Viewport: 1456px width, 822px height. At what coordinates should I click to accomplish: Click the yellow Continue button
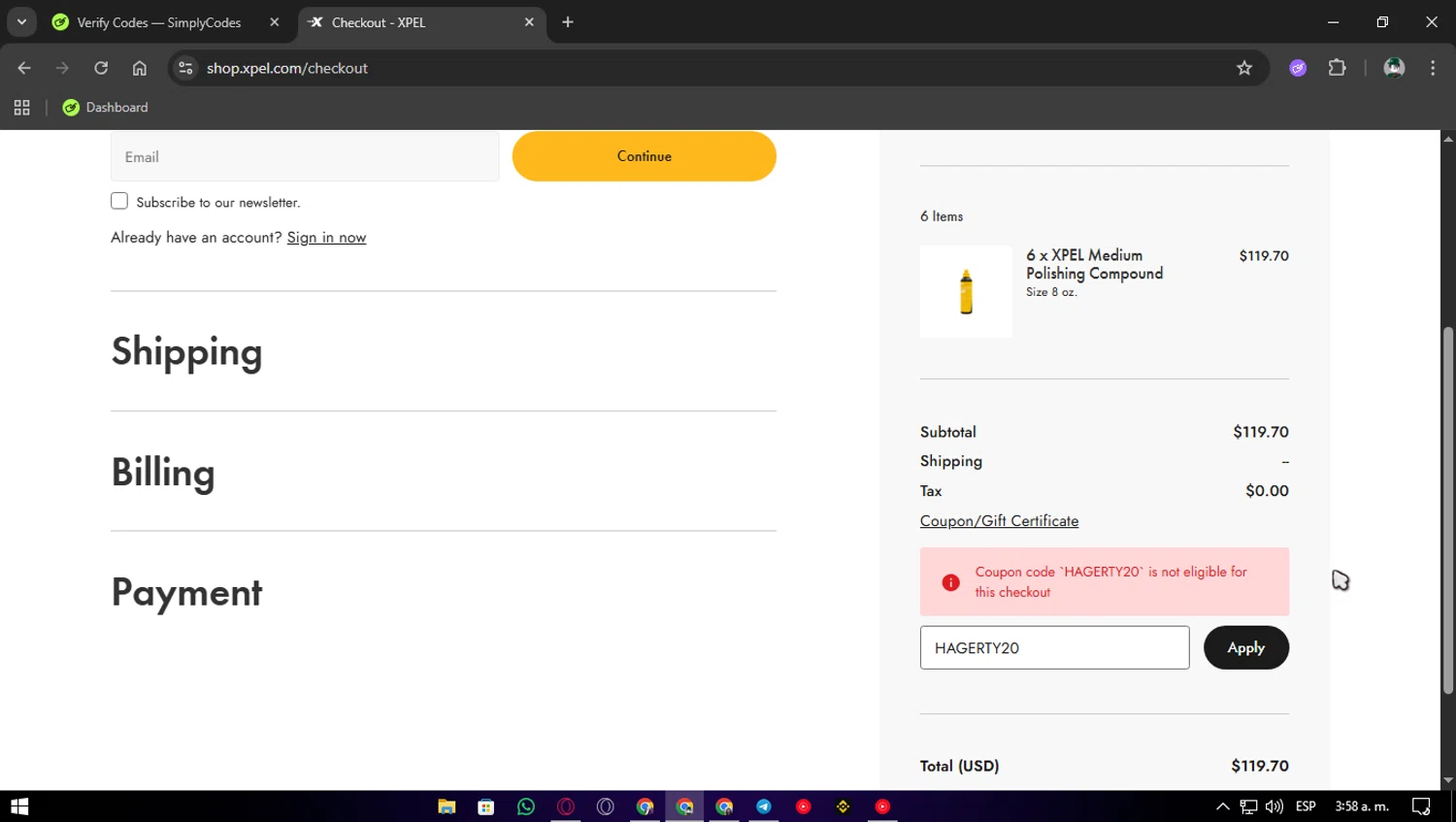tap(645, 156)
